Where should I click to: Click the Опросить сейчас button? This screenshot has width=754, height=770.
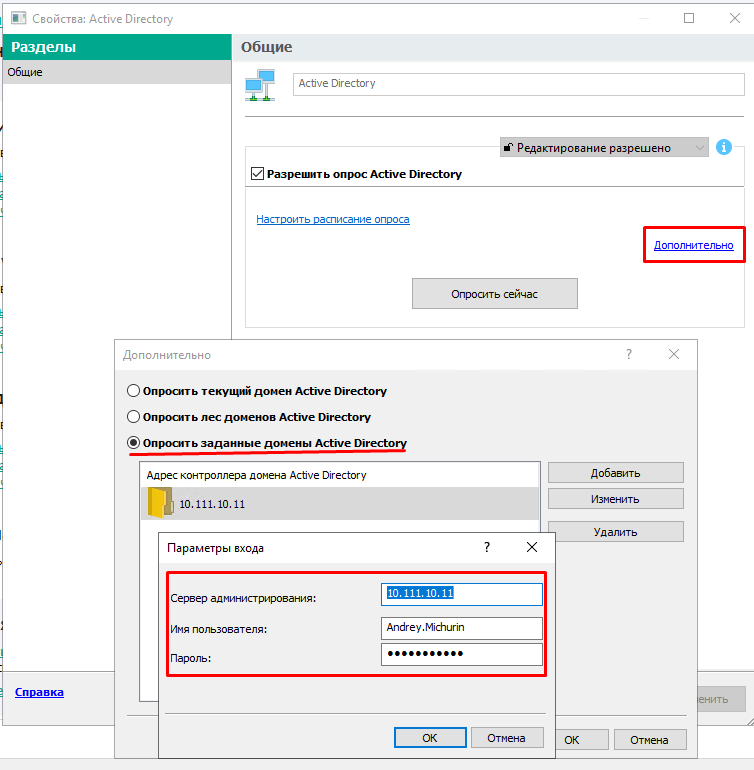(495, 294)
